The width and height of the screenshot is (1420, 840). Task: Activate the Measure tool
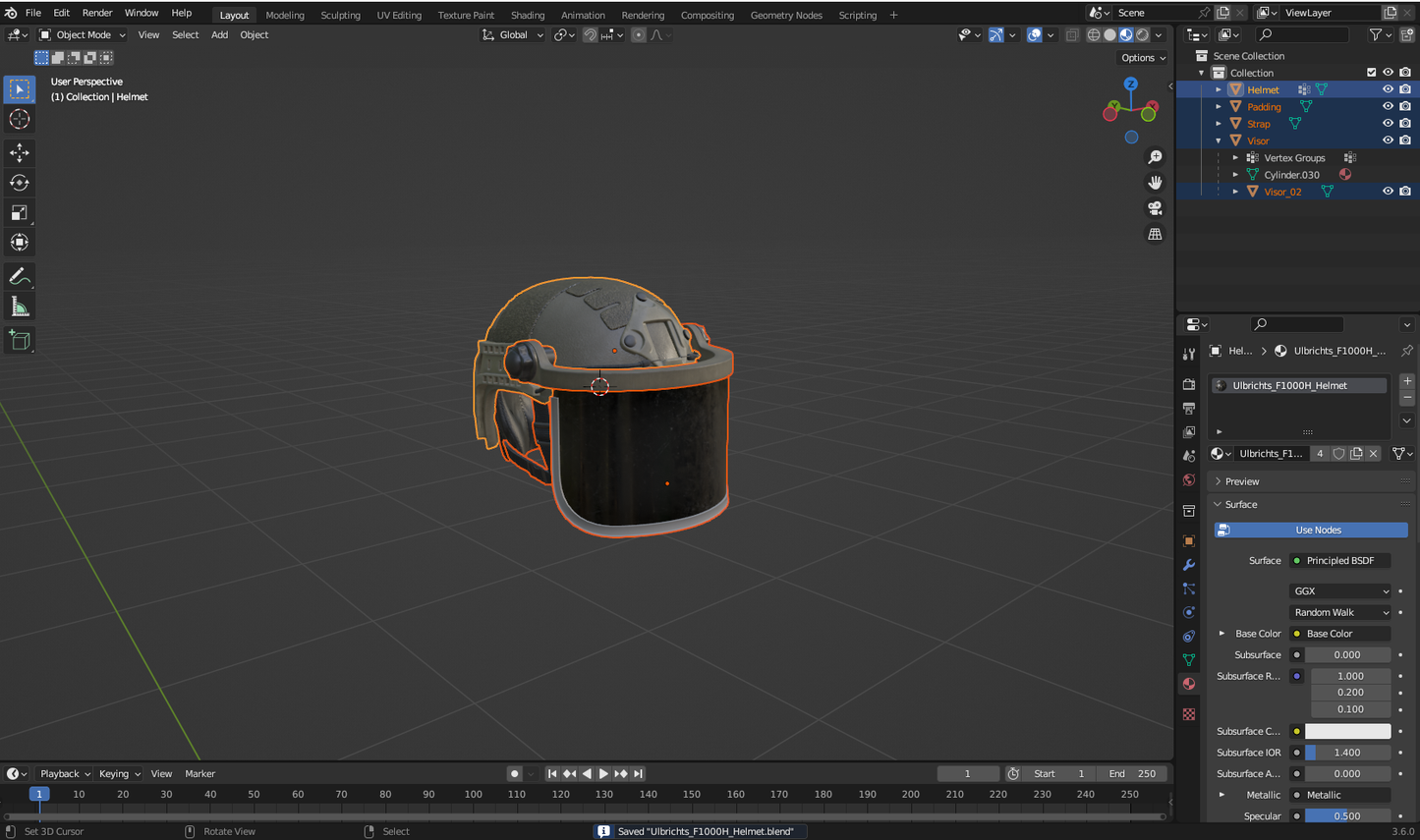tap(20, 306)
